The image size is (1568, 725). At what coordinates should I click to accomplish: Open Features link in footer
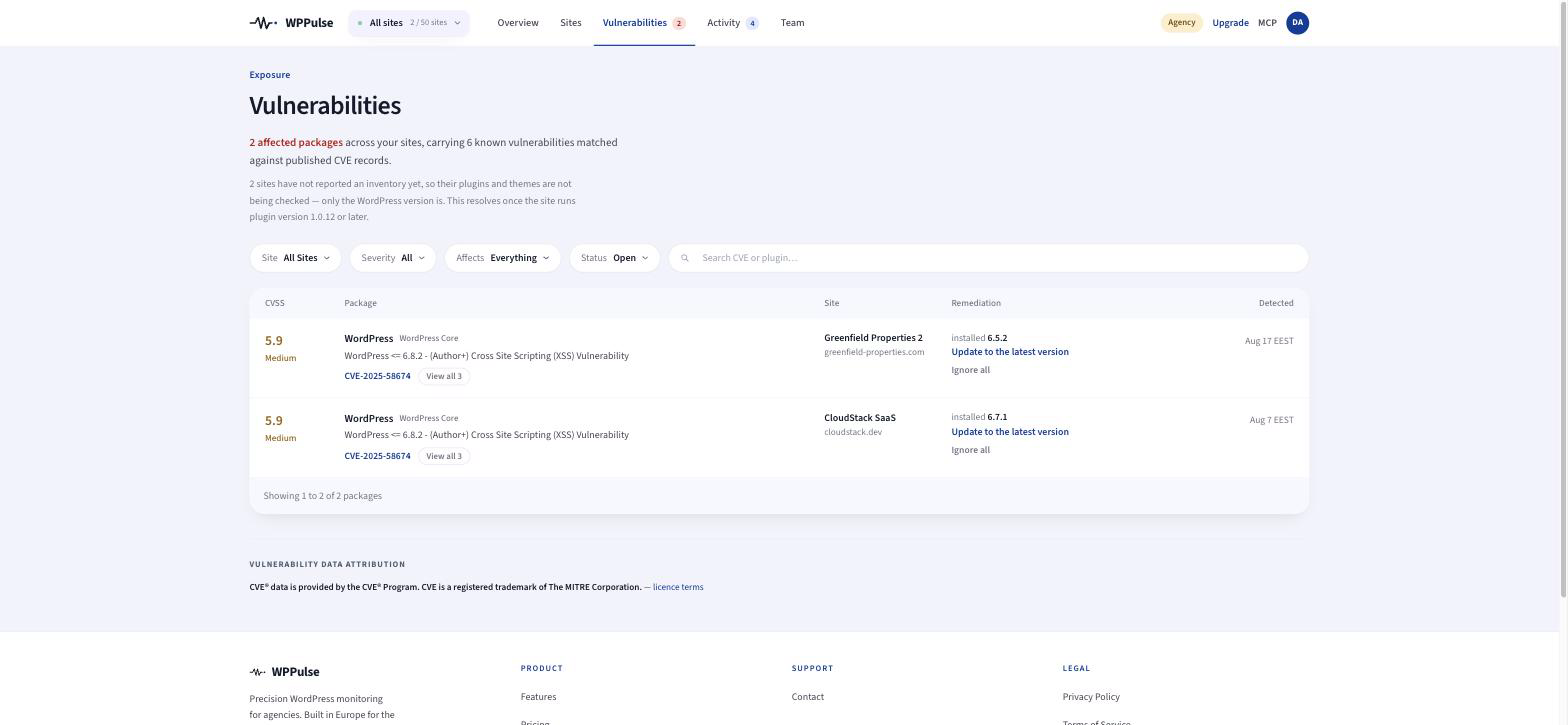(538, 697)
